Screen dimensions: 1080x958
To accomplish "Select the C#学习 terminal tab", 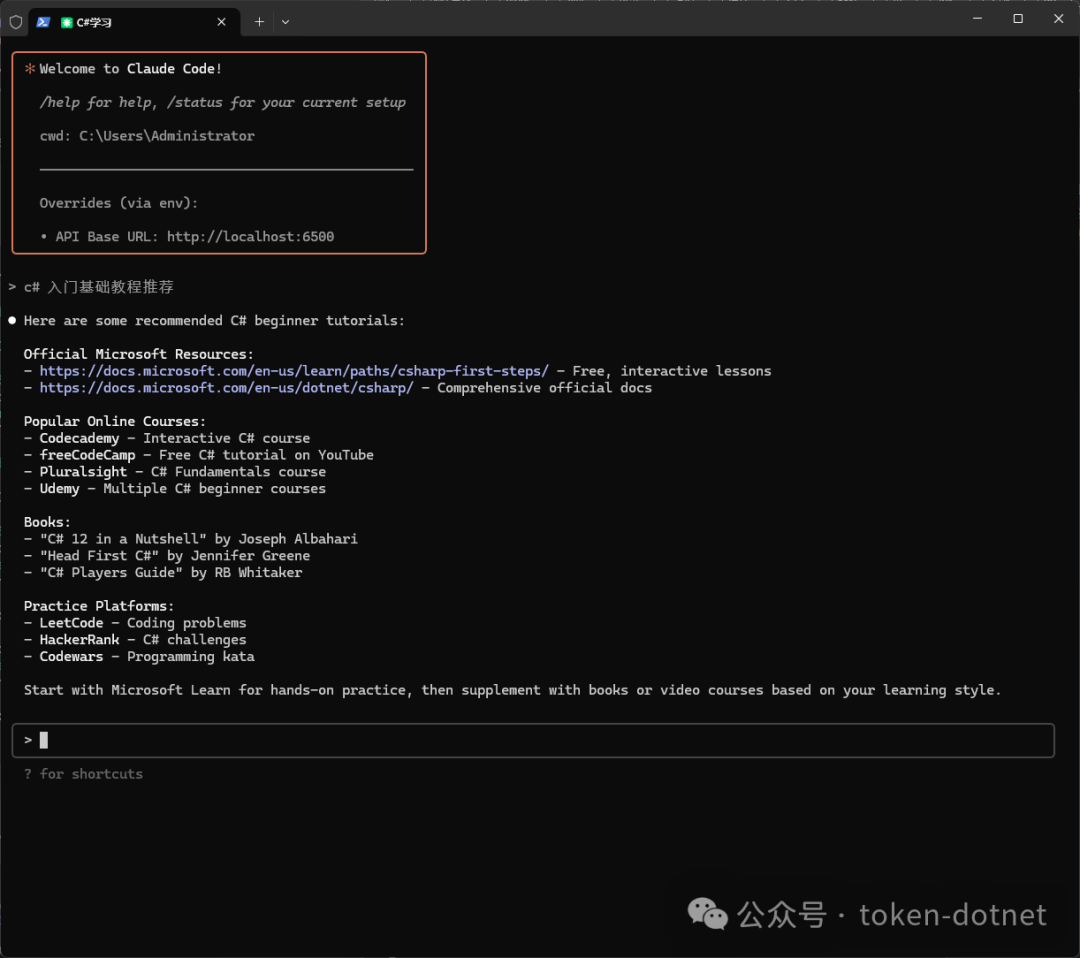I will [x=134, y=22].
